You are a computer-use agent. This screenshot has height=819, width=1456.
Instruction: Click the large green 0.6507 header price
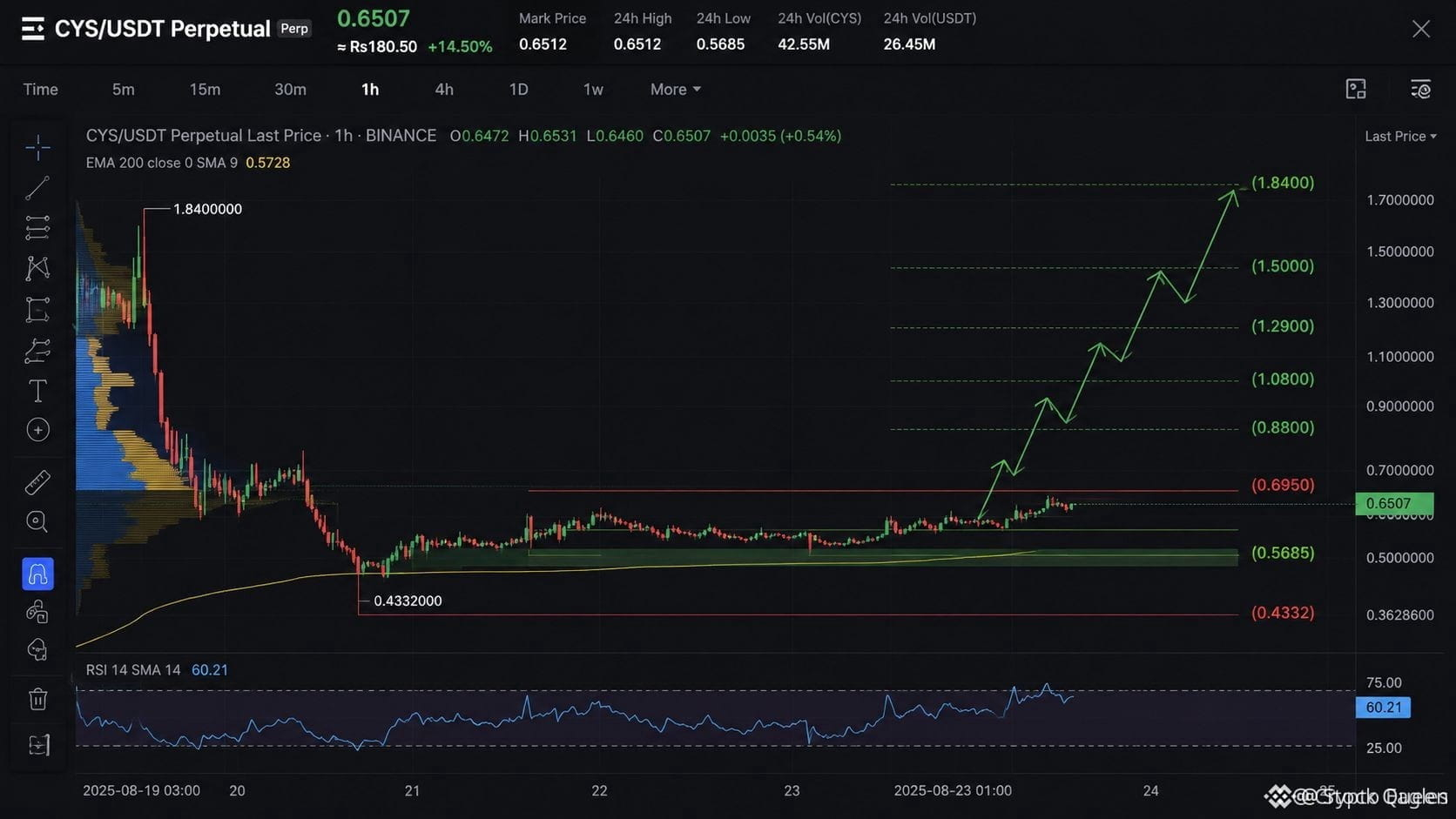[374, 18]
